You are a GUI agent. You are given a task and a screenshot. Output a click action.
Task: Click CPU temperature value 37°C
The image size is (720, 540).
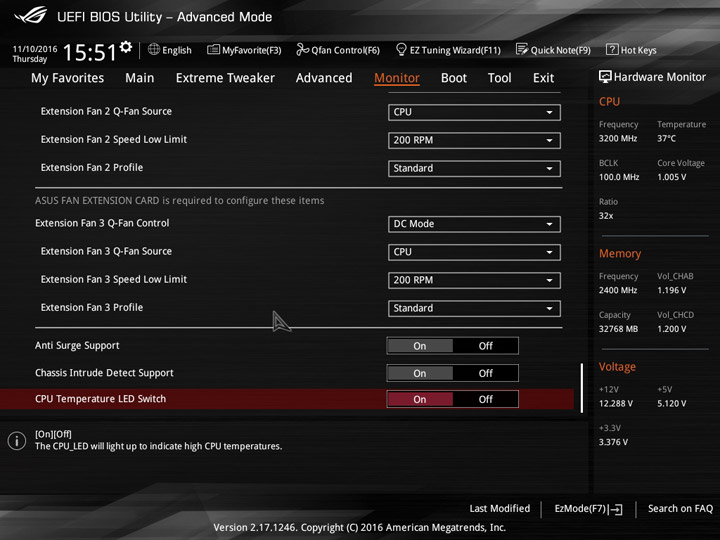coord(666,138)
